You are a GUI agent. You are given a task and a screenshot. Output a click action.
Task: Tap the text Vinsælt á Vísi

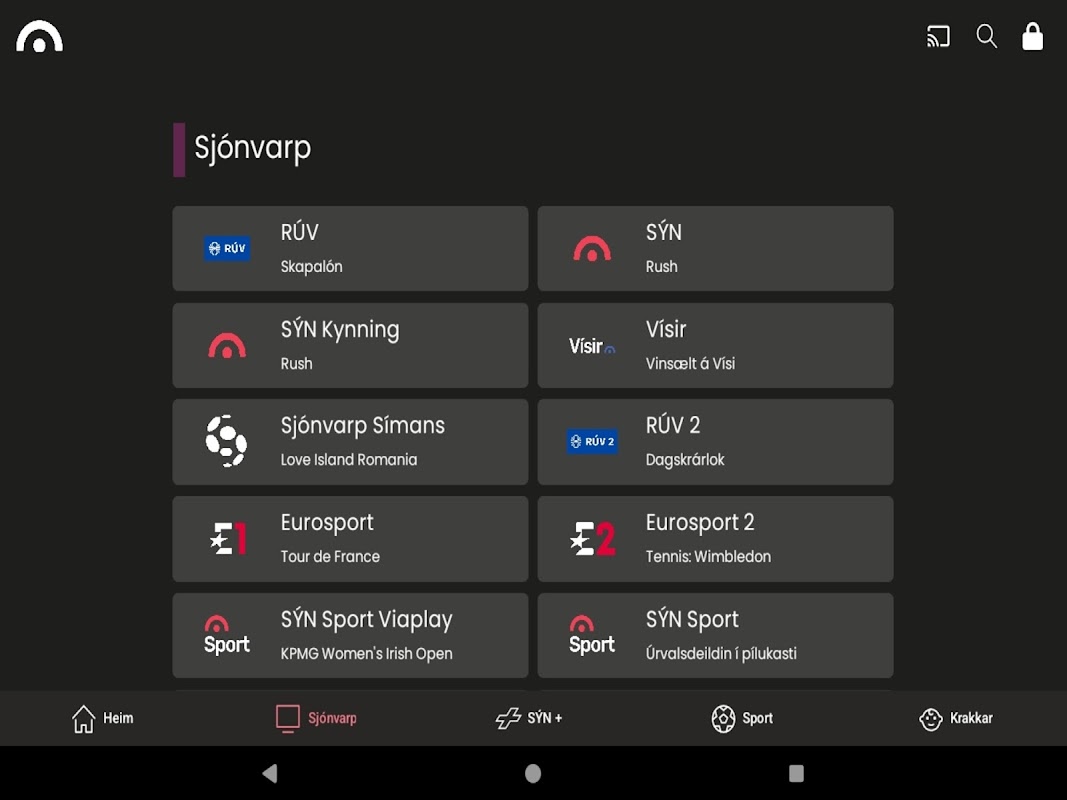[x=690, y=363]
